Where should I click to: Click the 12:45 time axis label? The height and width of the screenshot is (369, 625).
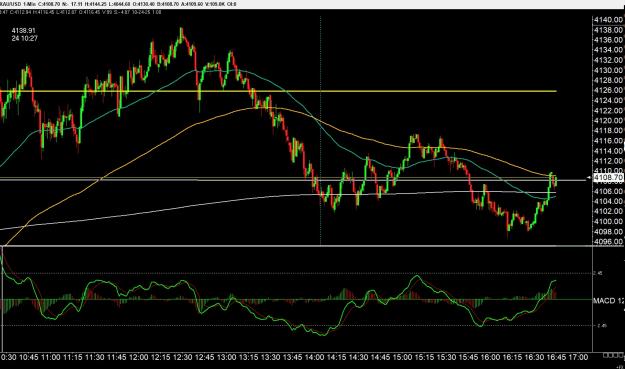point(204,357)
